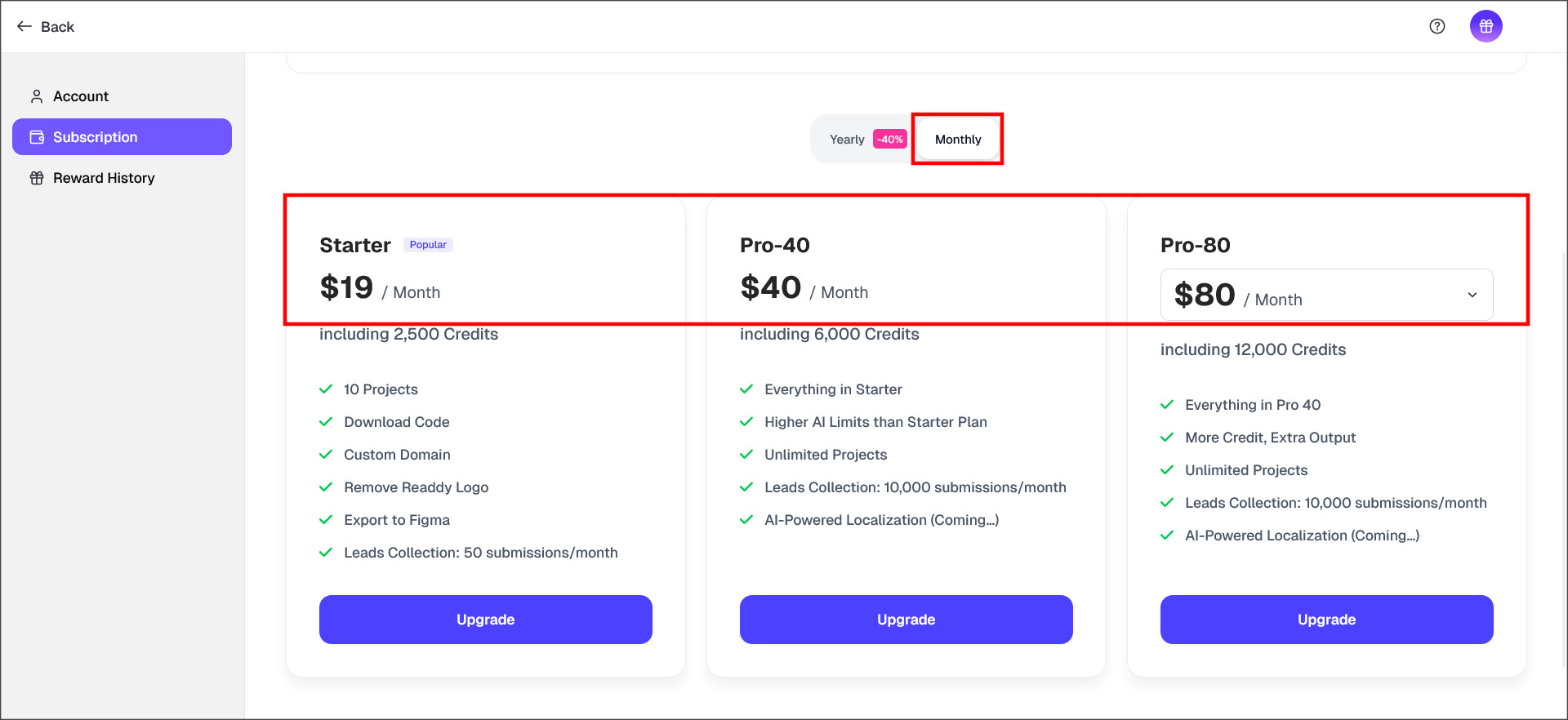Click the -40% discount badge
The height and width of the screenshot is (720, 1568).
[889, 140]
